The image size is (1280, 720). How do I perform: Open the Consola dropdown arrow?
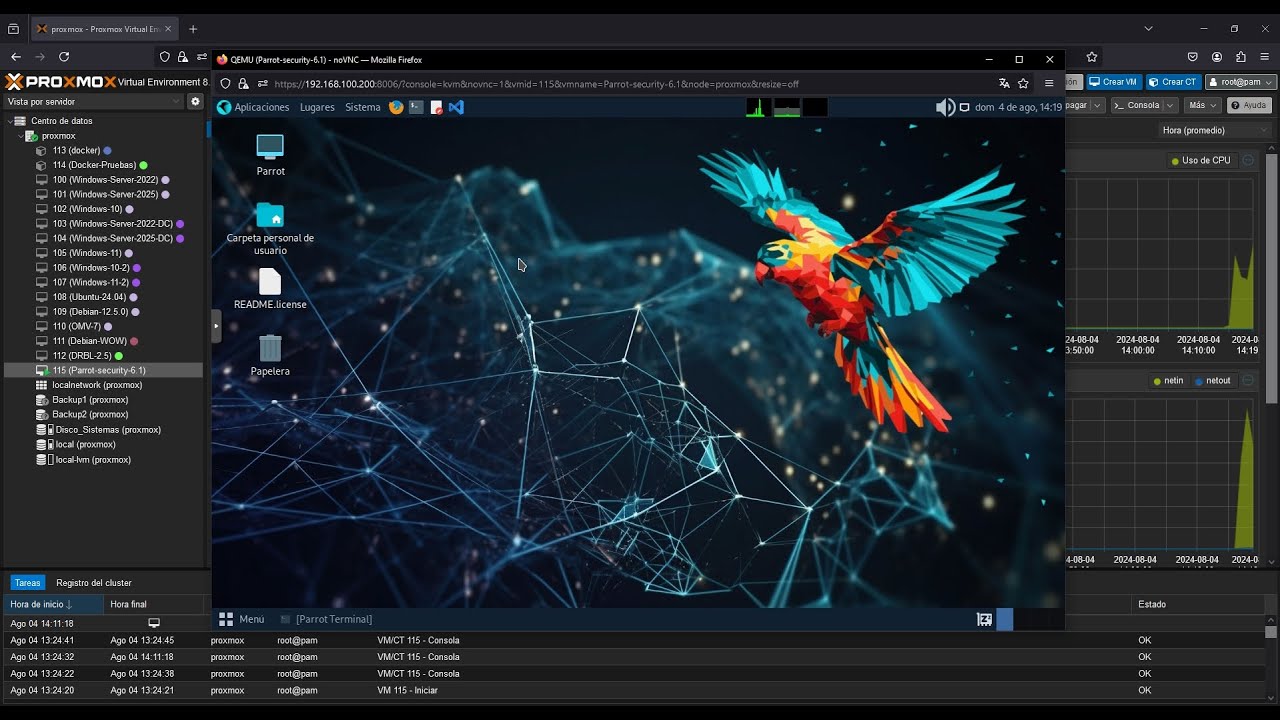(1171, 105)
